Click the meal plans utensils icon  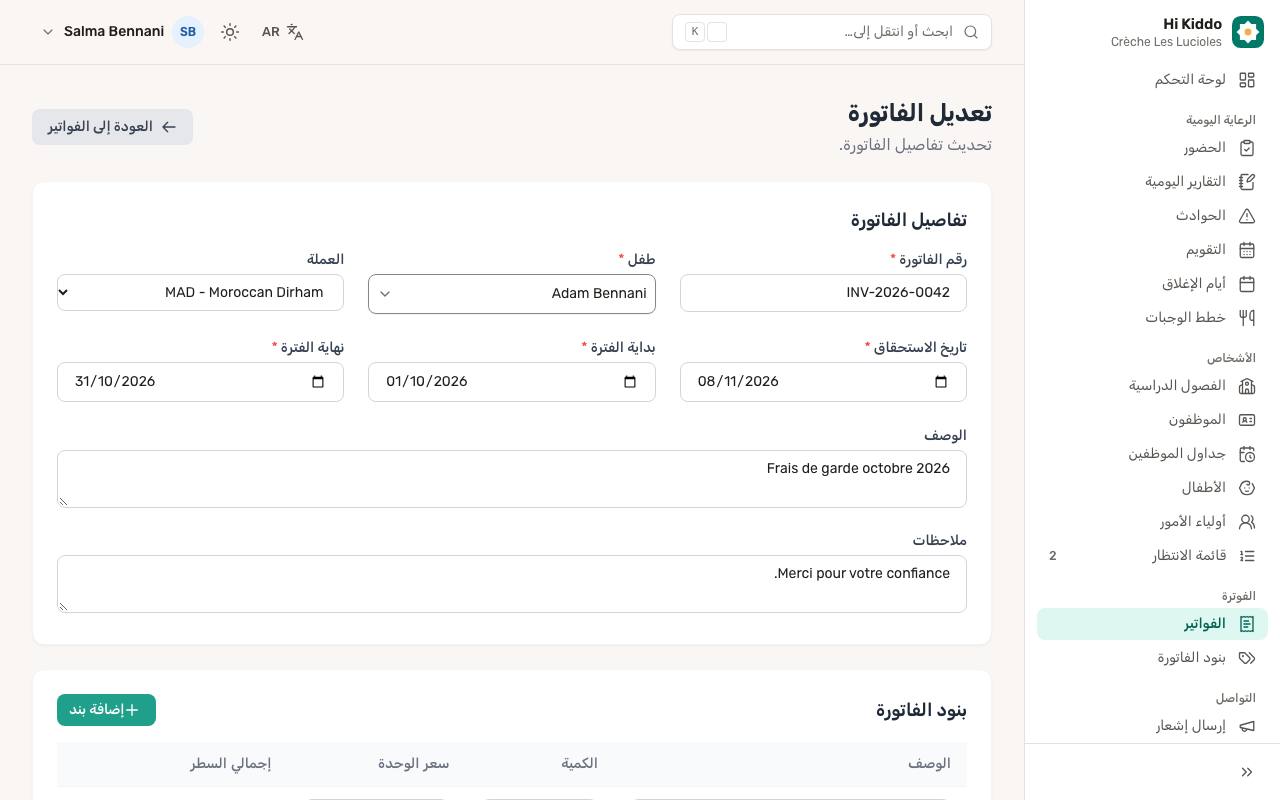pos(1247,318)
